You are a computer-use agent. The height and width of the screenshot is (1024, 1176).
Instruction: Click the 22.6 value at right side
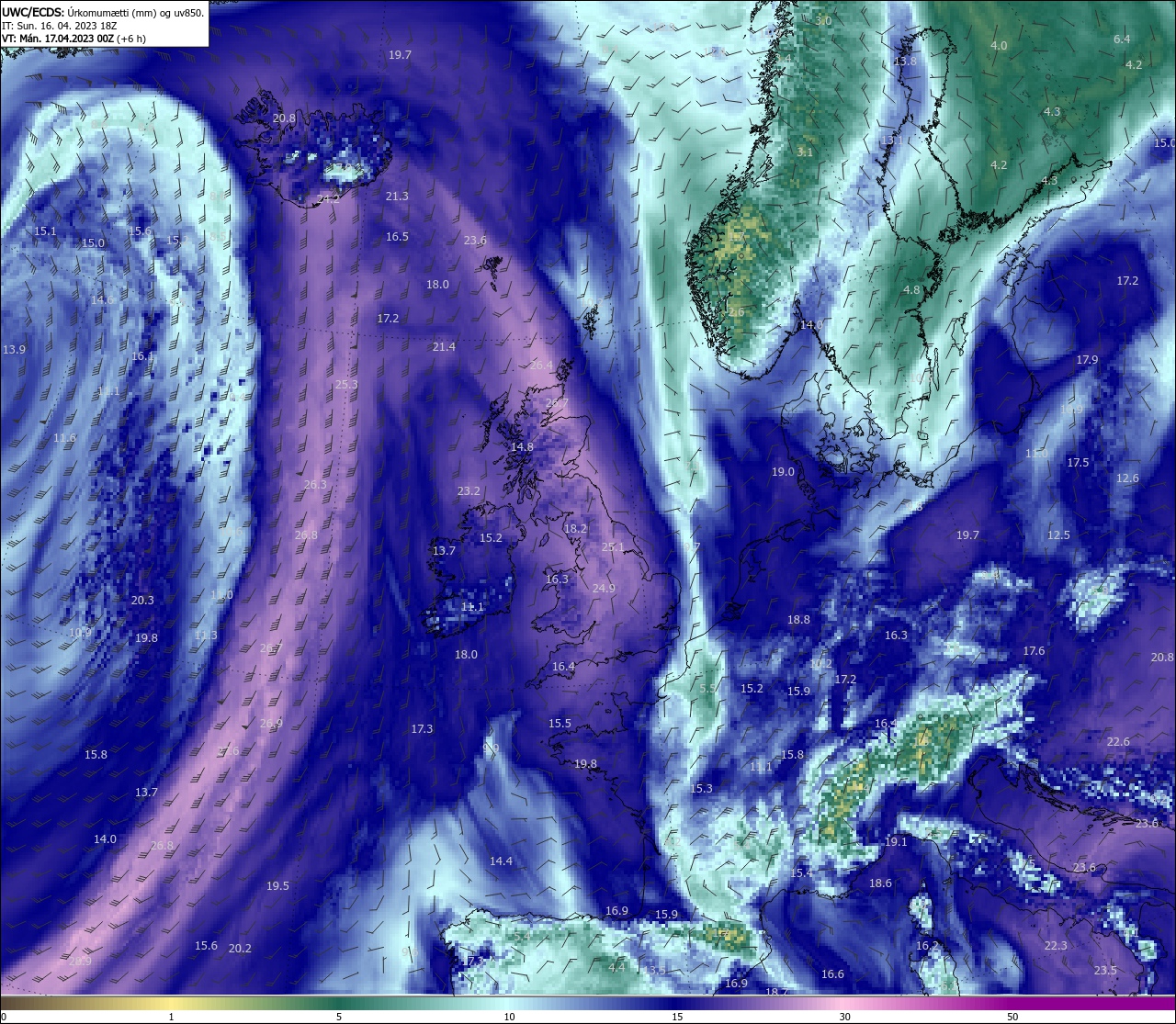point(1118,742)
